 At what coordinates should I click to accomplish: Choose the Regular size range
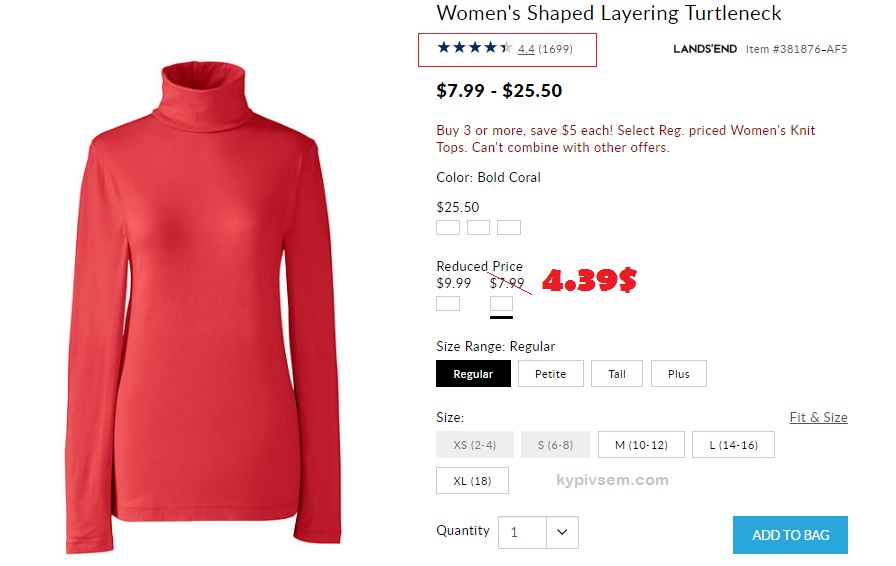tap(473, 374)
